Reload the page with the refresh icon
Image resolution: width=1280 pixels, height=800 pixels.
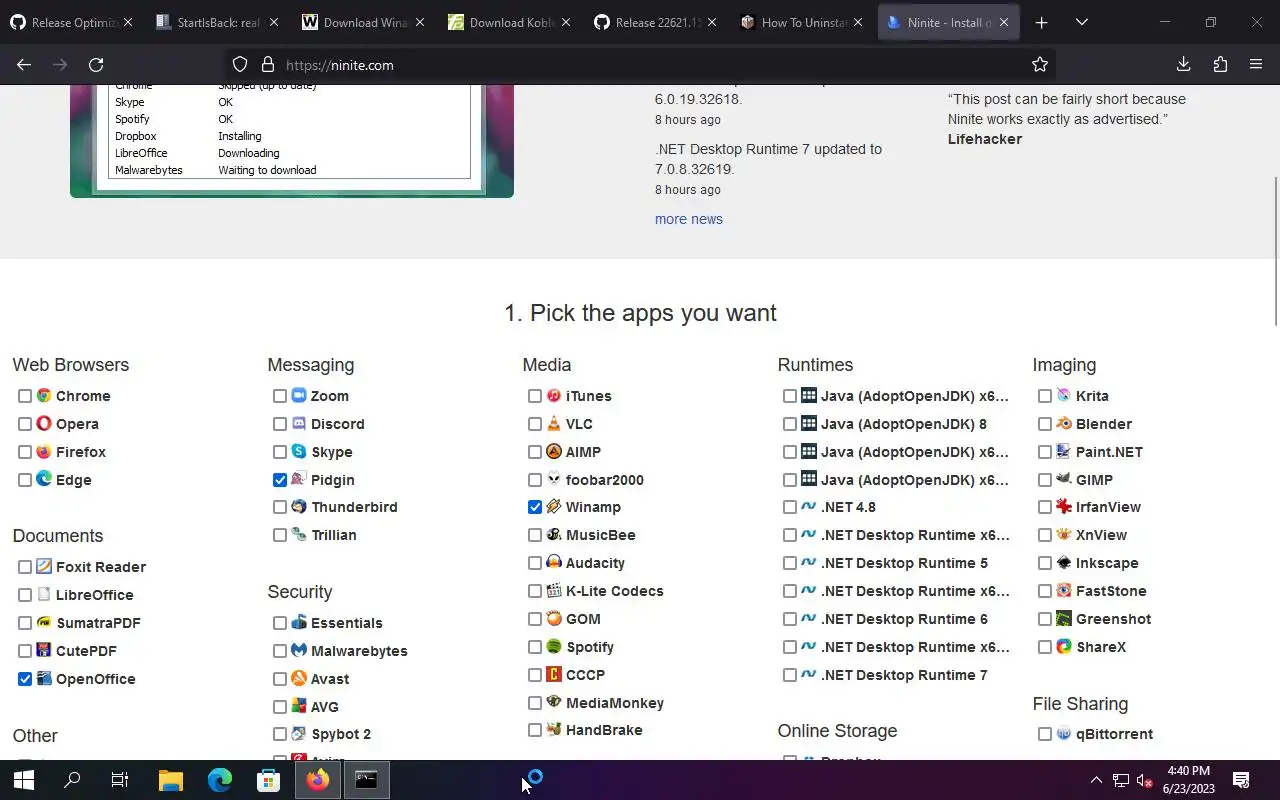tap(96, 65)
